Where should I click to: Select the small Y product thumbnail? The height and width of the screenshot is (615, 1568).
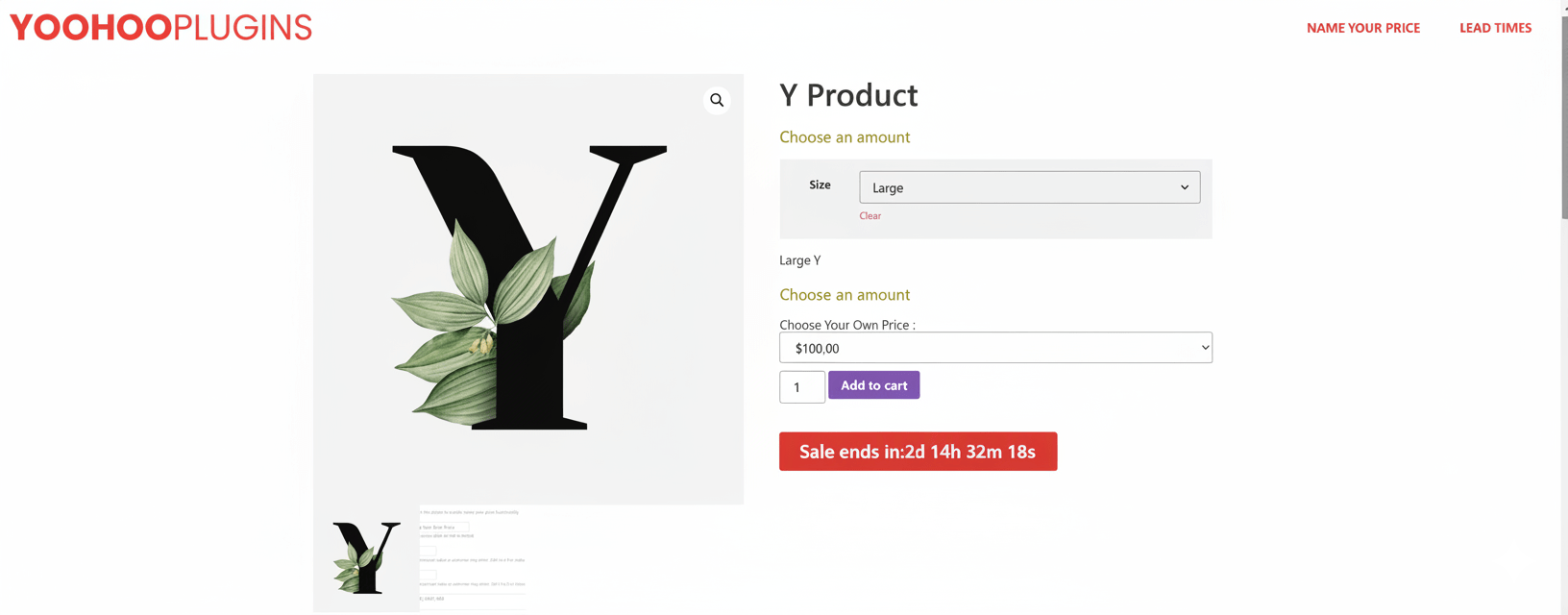point(366,558)
